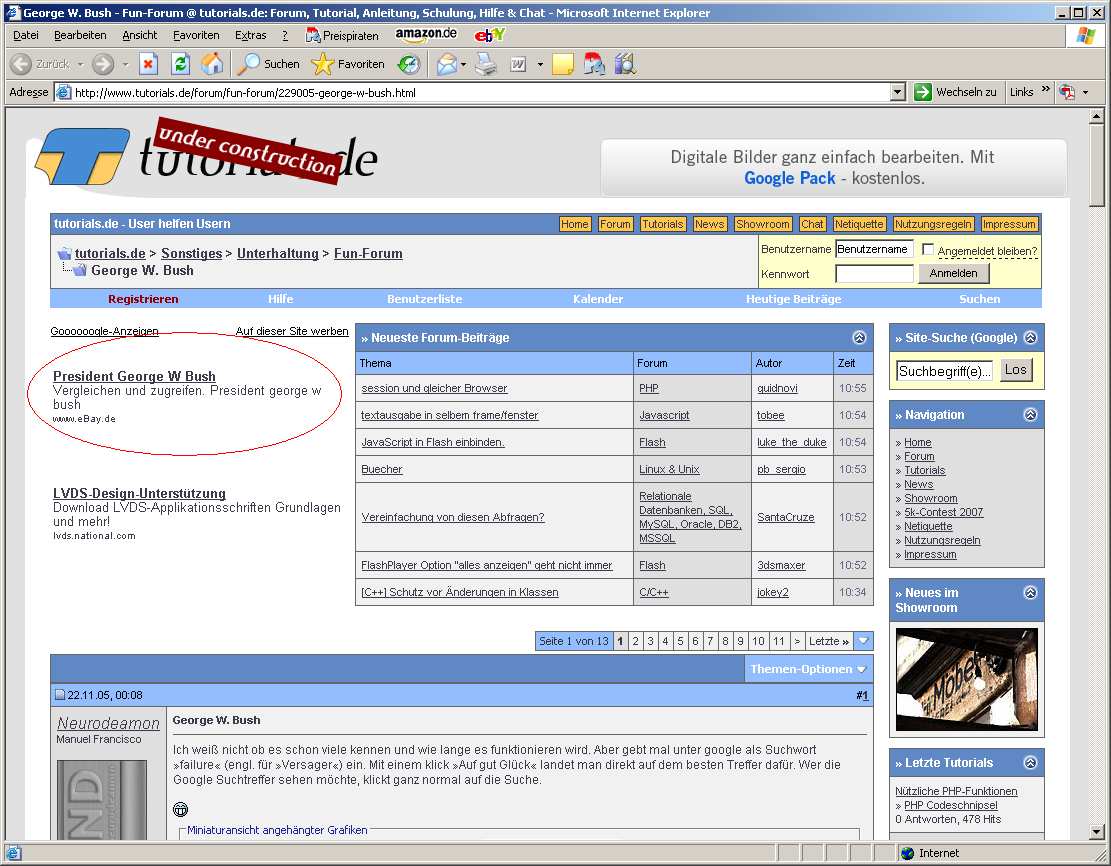Click the messenger figures toolbar icon

tap(594, 64)
